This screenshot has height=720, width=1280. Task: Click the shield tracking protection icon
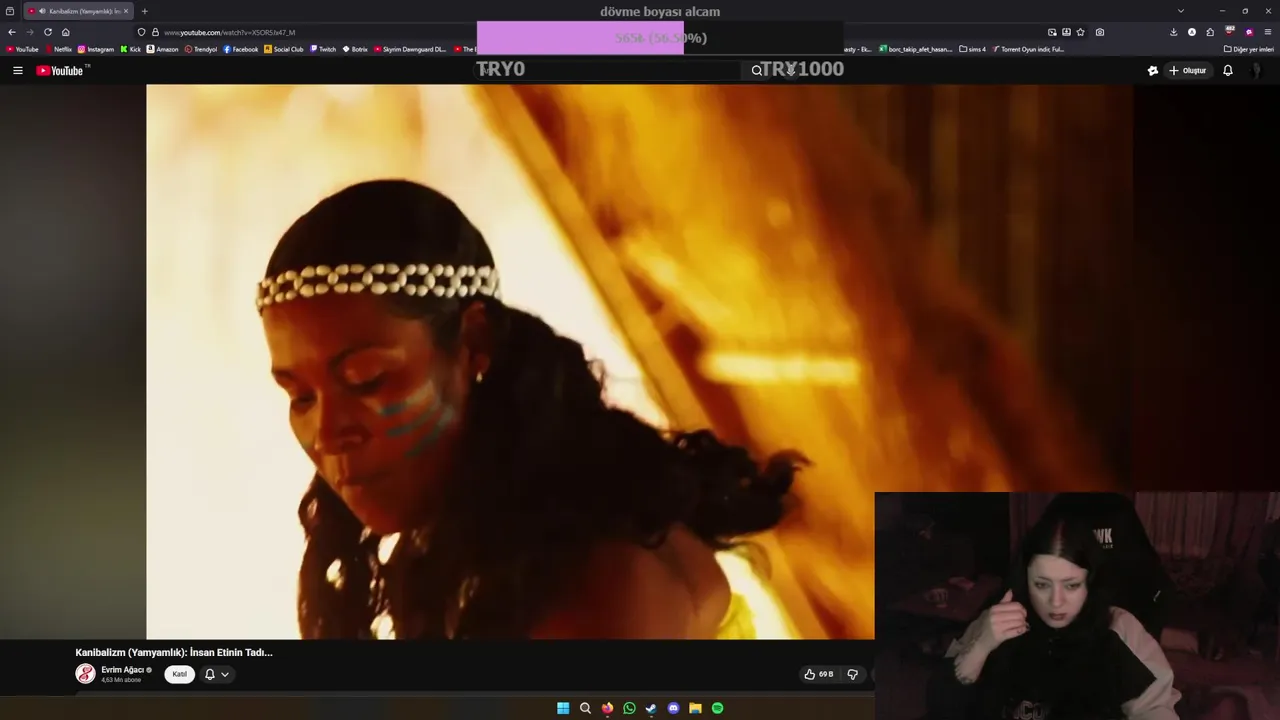point(141,32)
